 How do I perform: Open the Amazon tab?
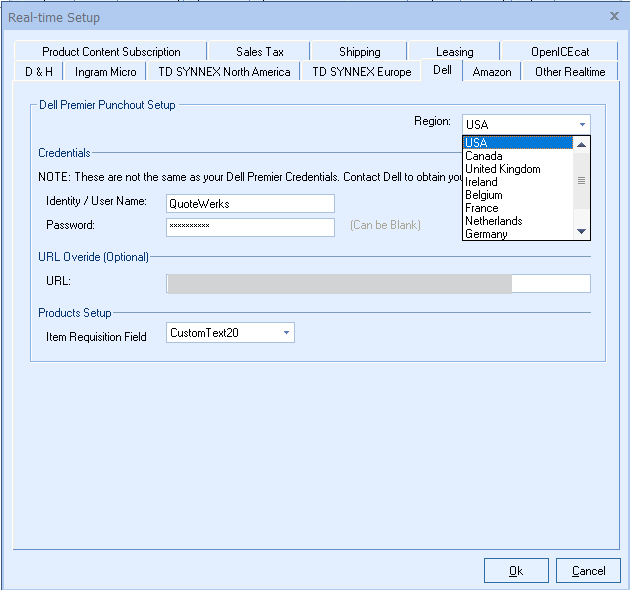(x=492, y=72)
